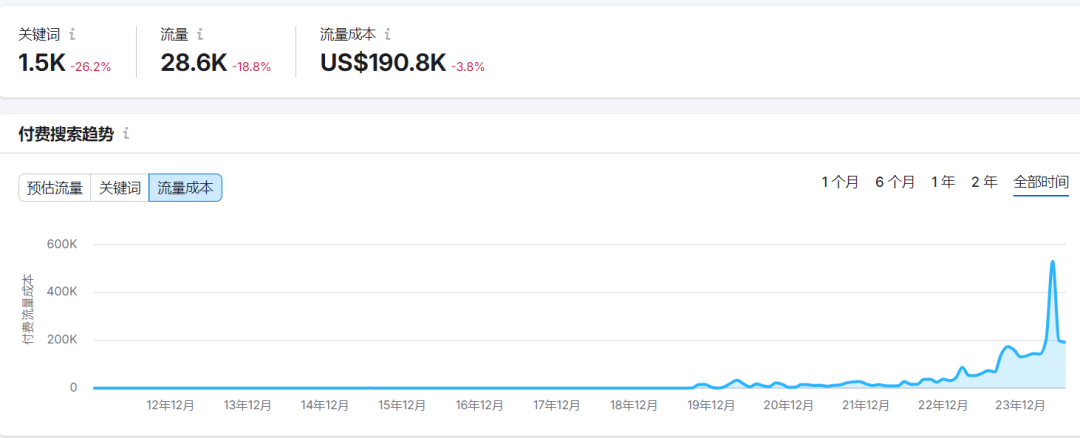This screenshot has height=438, width=1080.
Task: Click the 14年12月 x-axis label
Action: tap(325, 406)
